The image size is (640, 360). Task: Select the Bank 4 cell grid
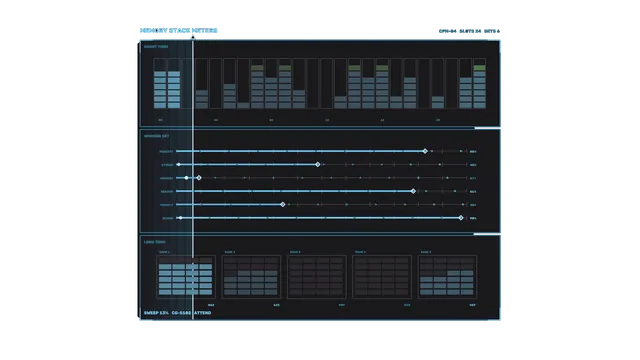[x=382, y=277]
